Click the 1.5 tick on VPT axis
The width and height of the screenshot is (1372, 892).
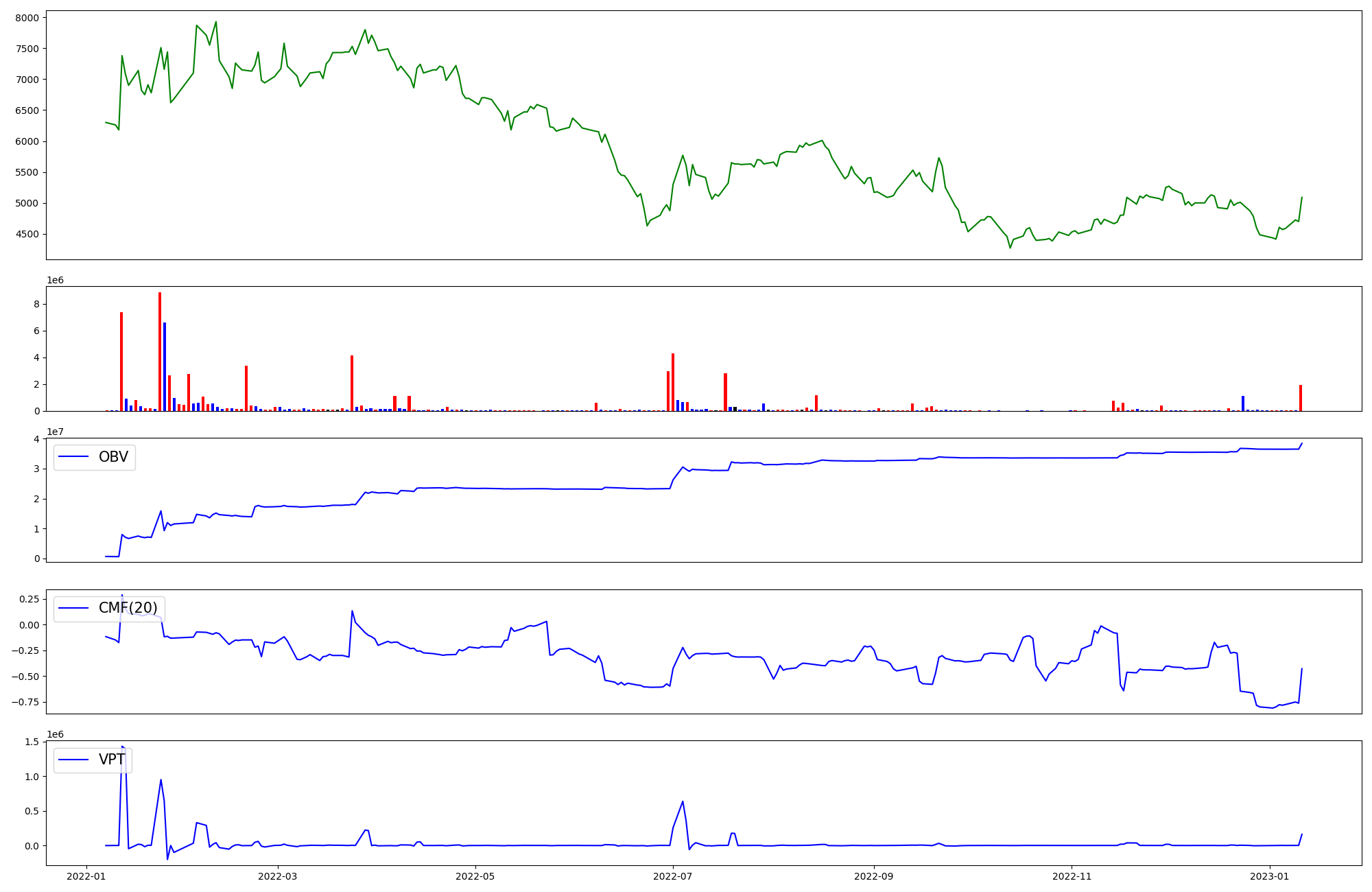point(32,742)
